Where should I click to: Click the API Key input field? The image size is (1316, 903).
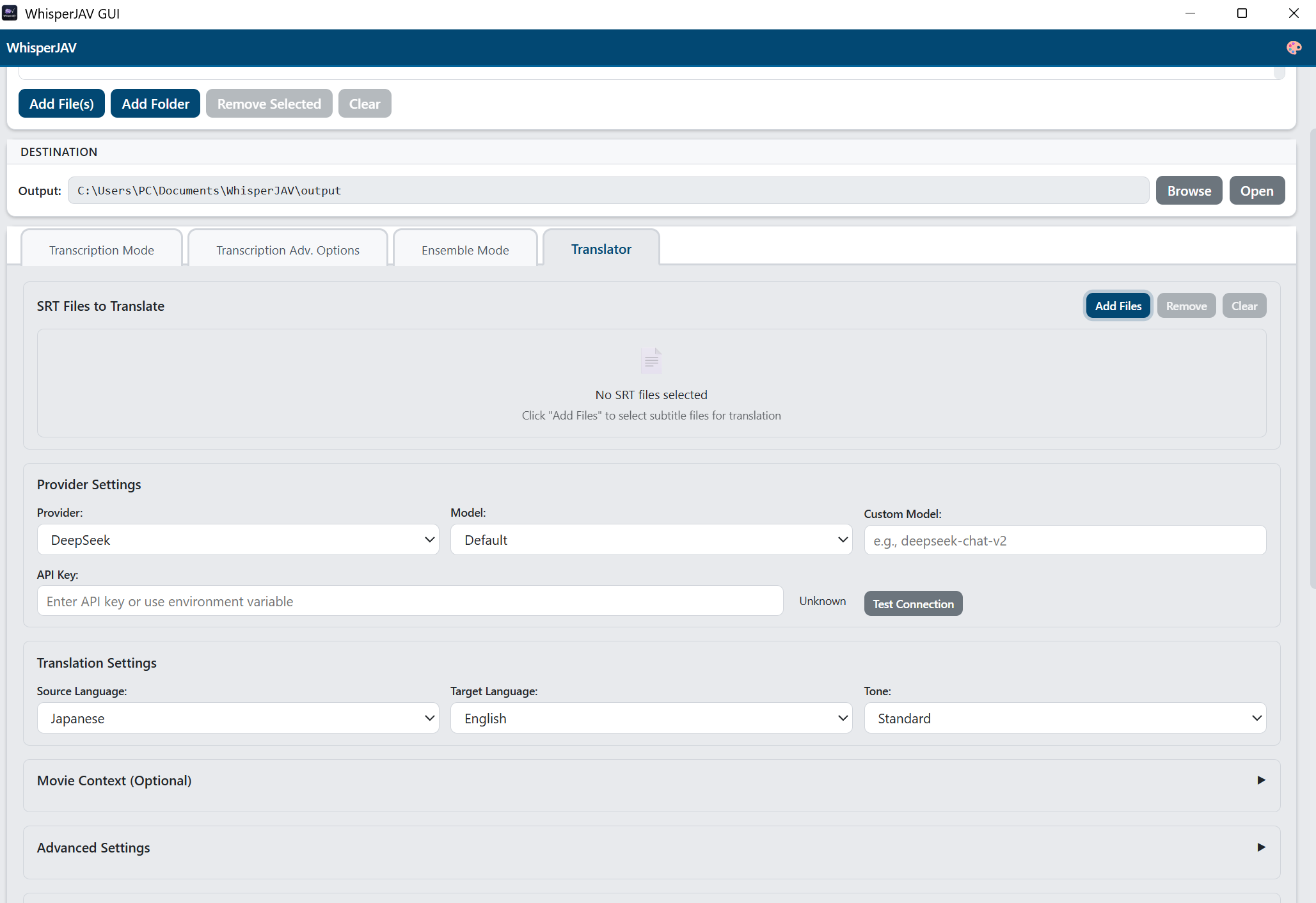(409, 601)
